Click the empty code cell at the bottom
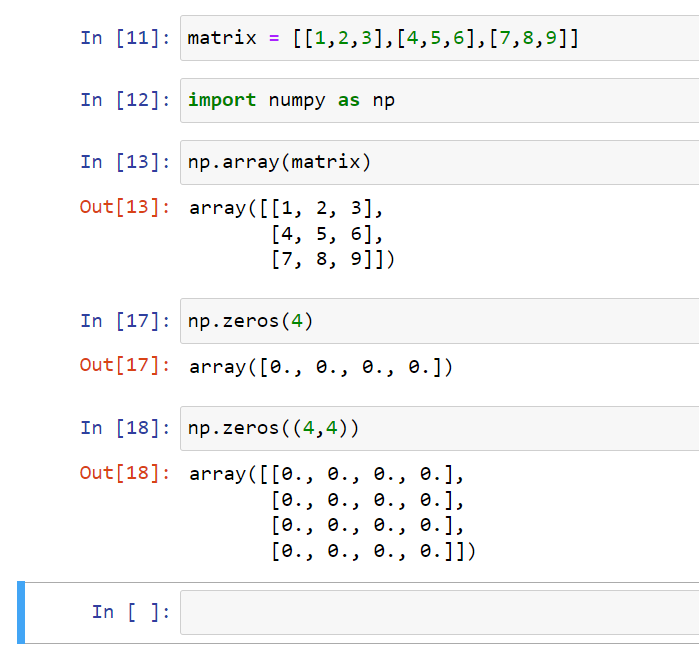 pos(440,612)
